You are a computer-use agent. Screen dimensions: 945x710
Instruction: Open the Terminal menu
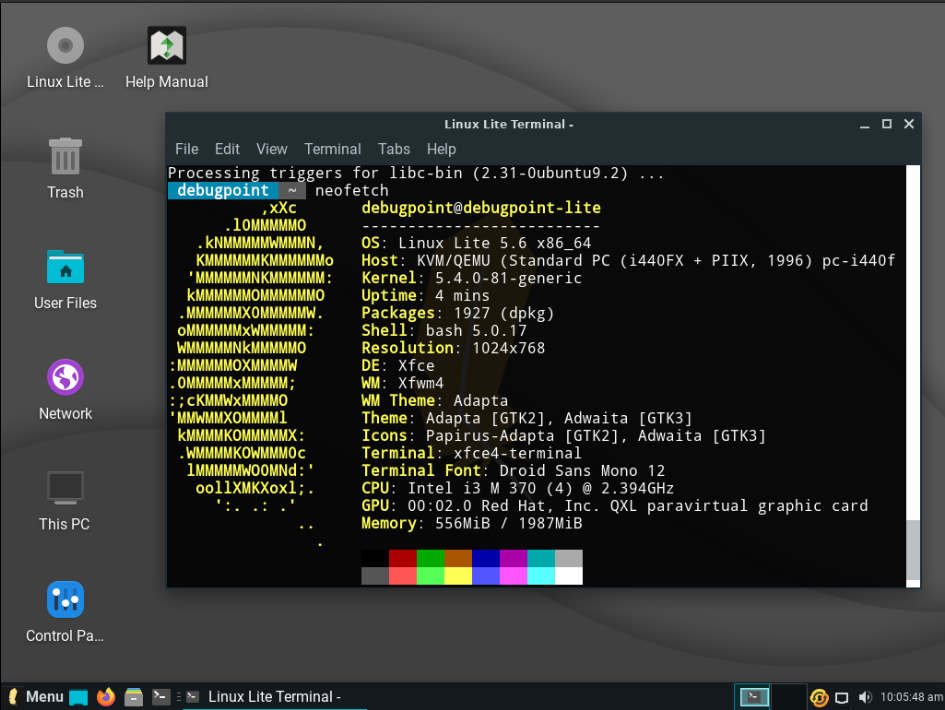pyautogui.click(x=332, y=149)
